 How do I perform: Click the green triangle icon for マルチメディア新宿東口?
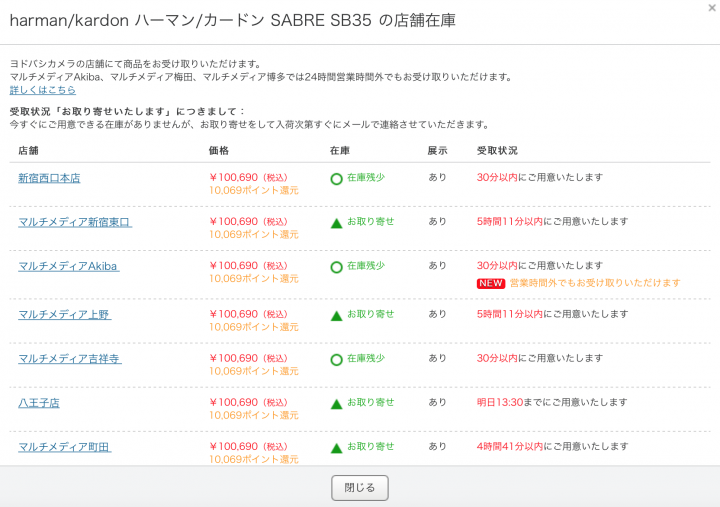click(x=337, y=223)
